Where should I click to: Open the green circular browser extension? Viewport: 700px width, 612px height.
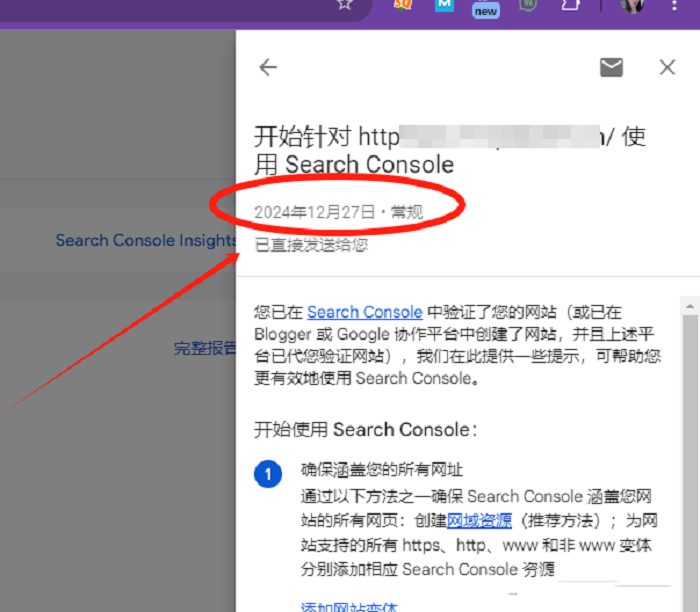click(x=528, y=4)
